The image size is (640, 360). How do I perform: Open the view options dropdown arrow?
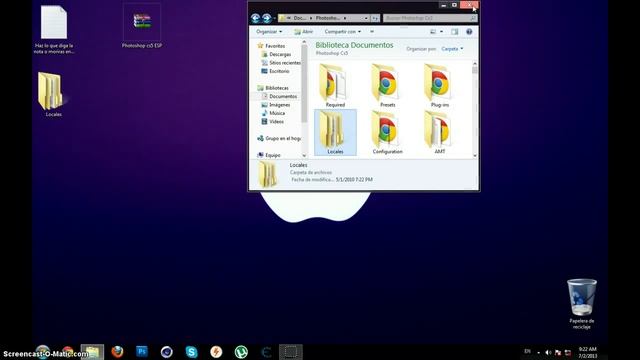coord(441,31)
